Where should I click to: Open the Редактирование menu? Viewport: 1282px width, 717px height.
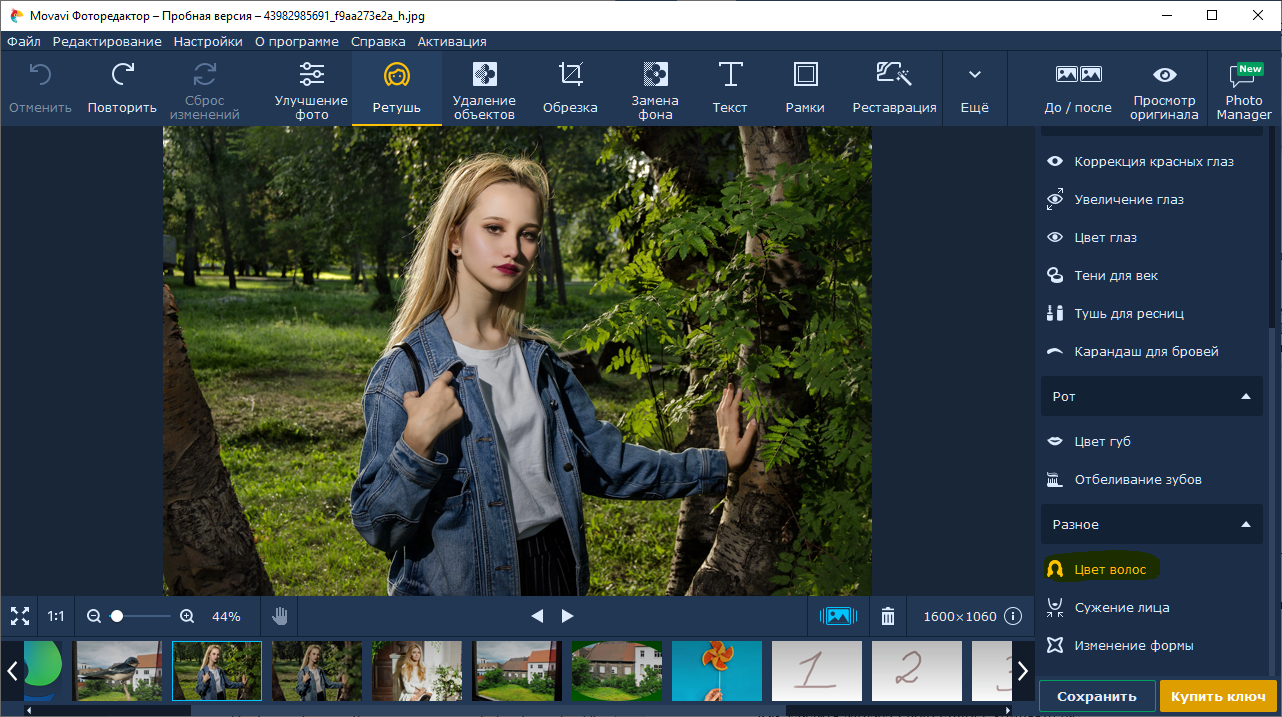[107, 41]
